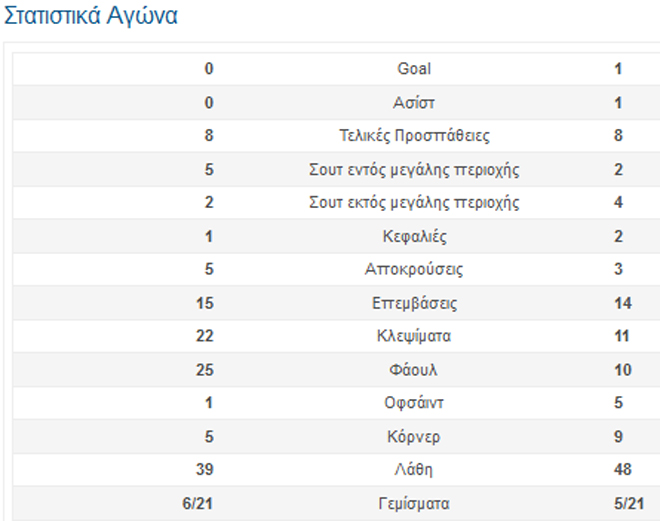Select the home team's 25 fouls value
Screen dimensions: 660x521
pos(205,370)
